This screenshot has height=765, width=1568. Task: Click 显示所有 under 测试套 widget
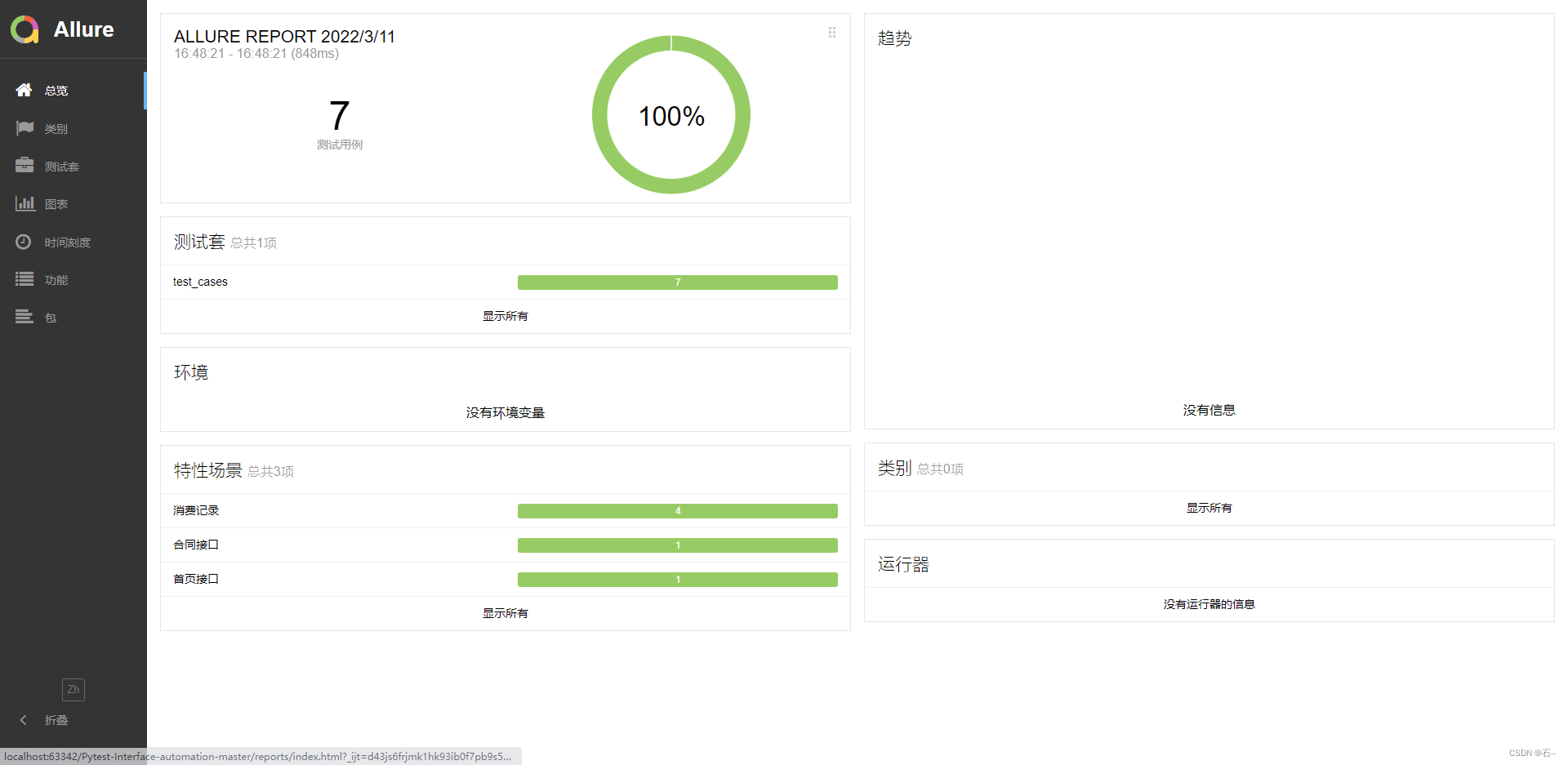pyautogui.click(x=506, y=316)
